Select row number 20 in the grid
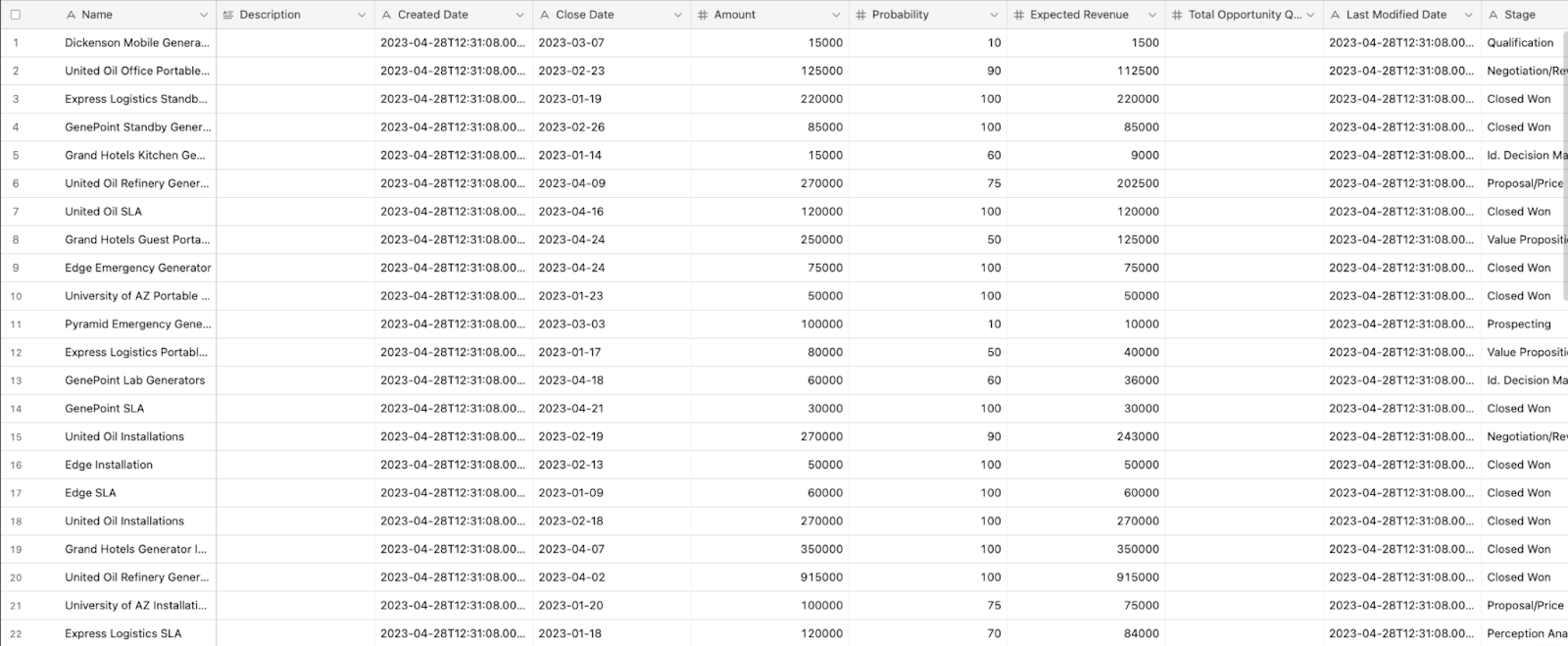The height and width of the screenshot is (646, 1568). [x=16, y=577]
